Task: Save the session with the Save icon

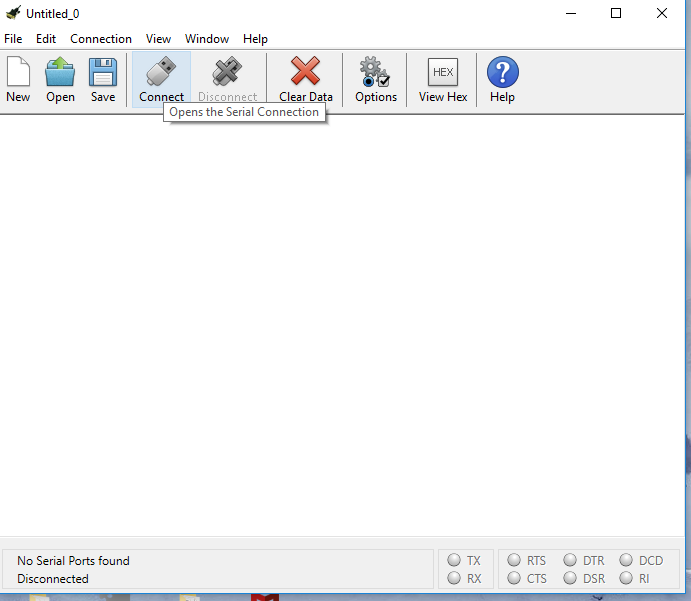Action: 103,73
